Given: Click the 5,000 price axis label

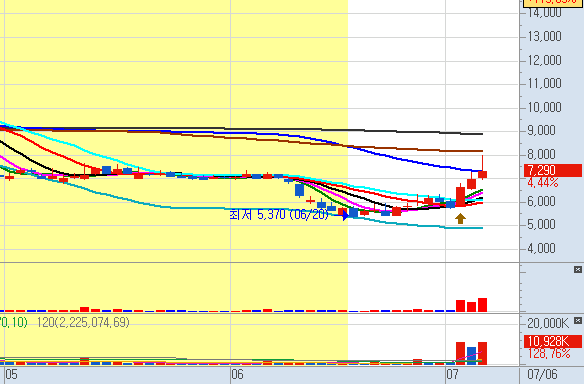Looking at the screenshot, I should pos(542,225).
